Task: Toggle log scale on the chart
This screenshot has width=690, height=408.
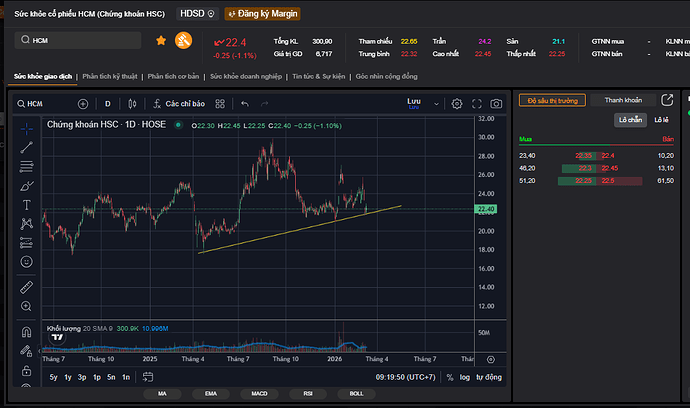Action: [x=464, y=377]
